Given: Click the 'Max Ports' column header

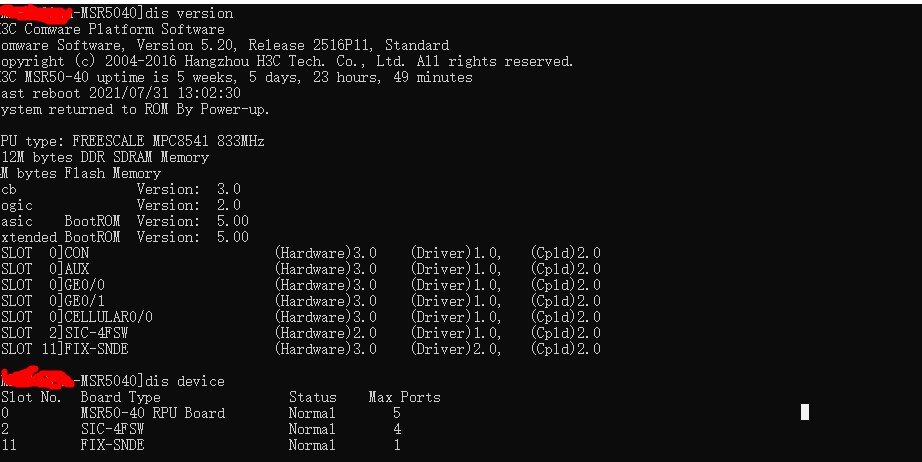Looking at the screenshot, I should click(x=404, y=397).
